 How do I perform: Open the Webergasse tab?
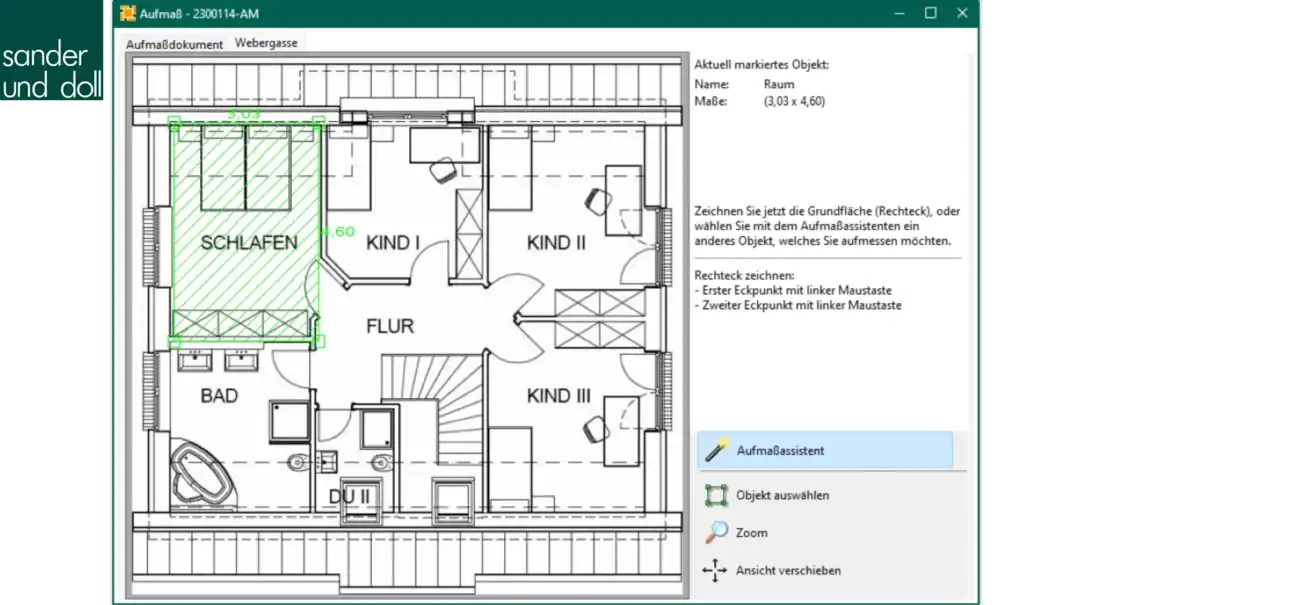pos(266,43)
